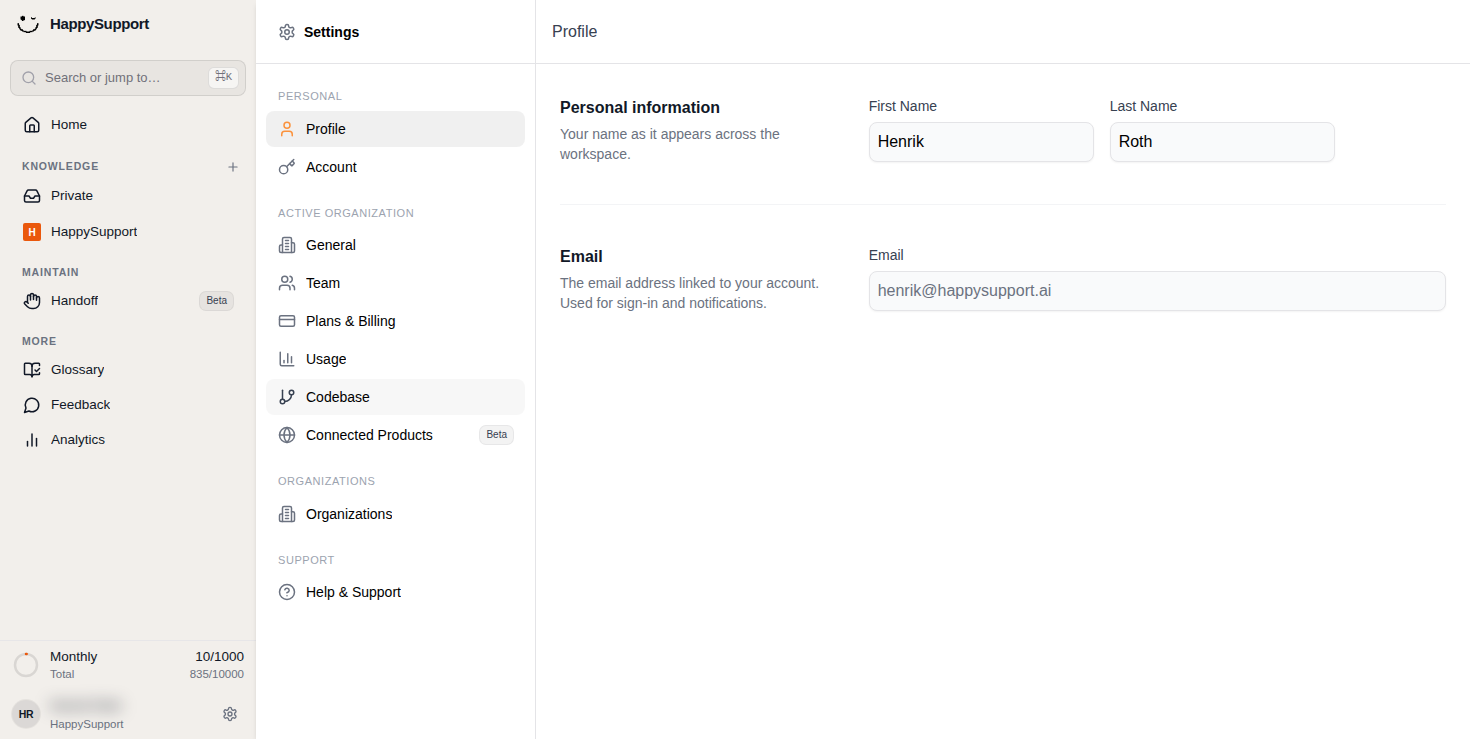Click the Beta badge beside Connected Products
Screen dimensions: 1470x739
click(x=497, y=435)
